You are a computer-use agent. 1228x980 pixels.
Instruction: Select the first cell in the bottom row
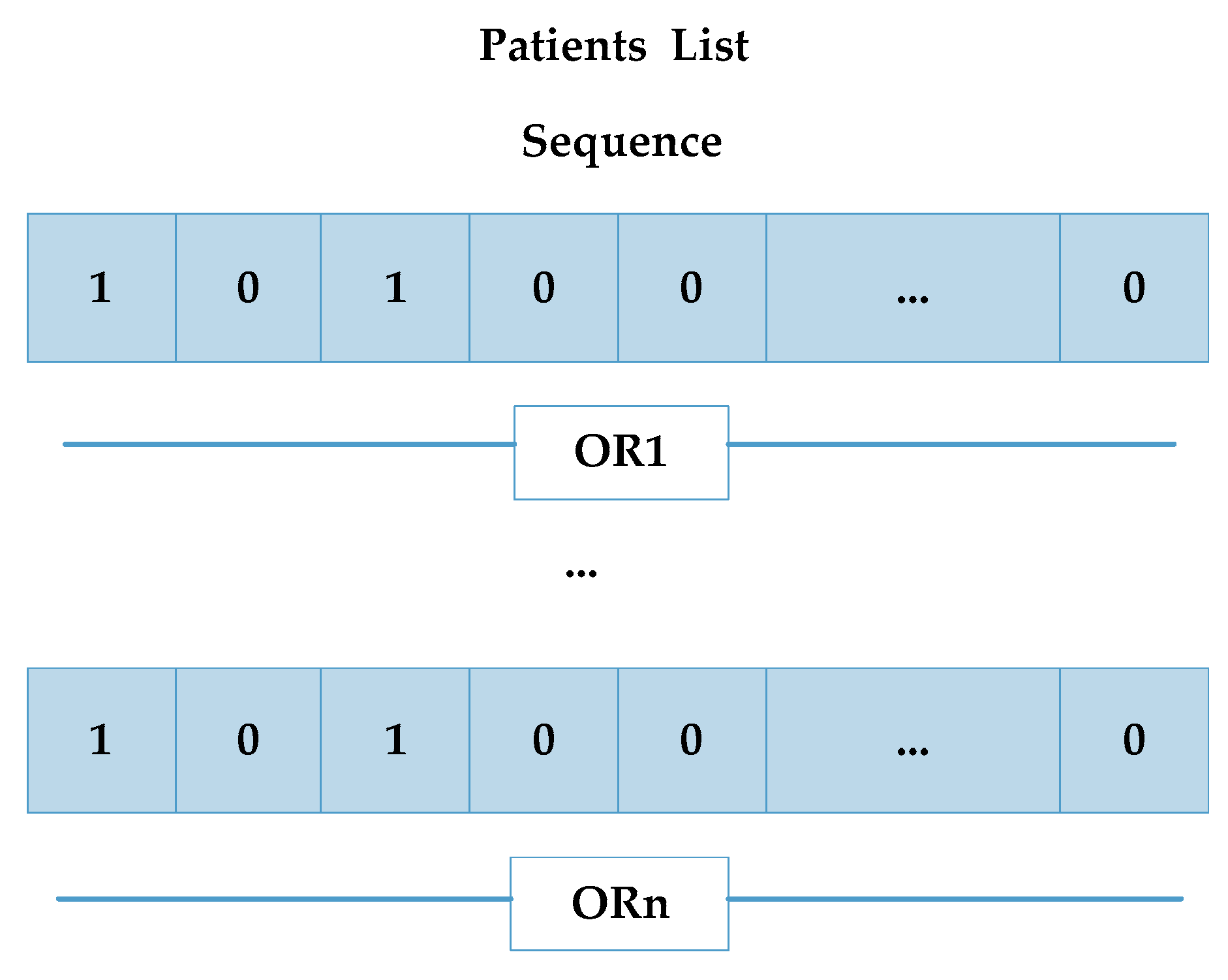point(101,741)
